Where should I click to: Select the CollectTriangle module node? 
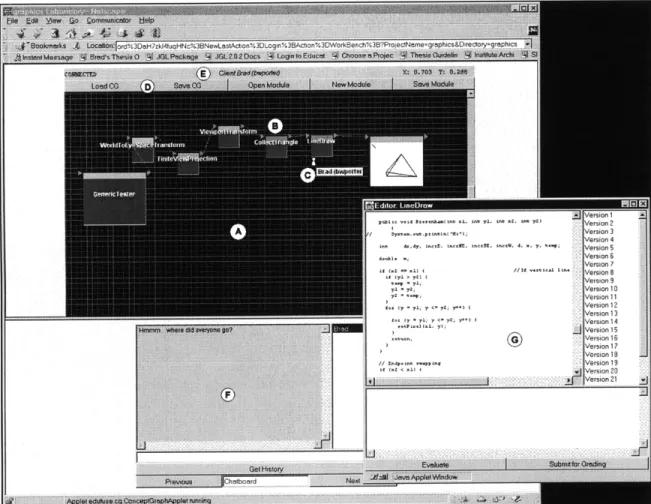coord(277,147)
